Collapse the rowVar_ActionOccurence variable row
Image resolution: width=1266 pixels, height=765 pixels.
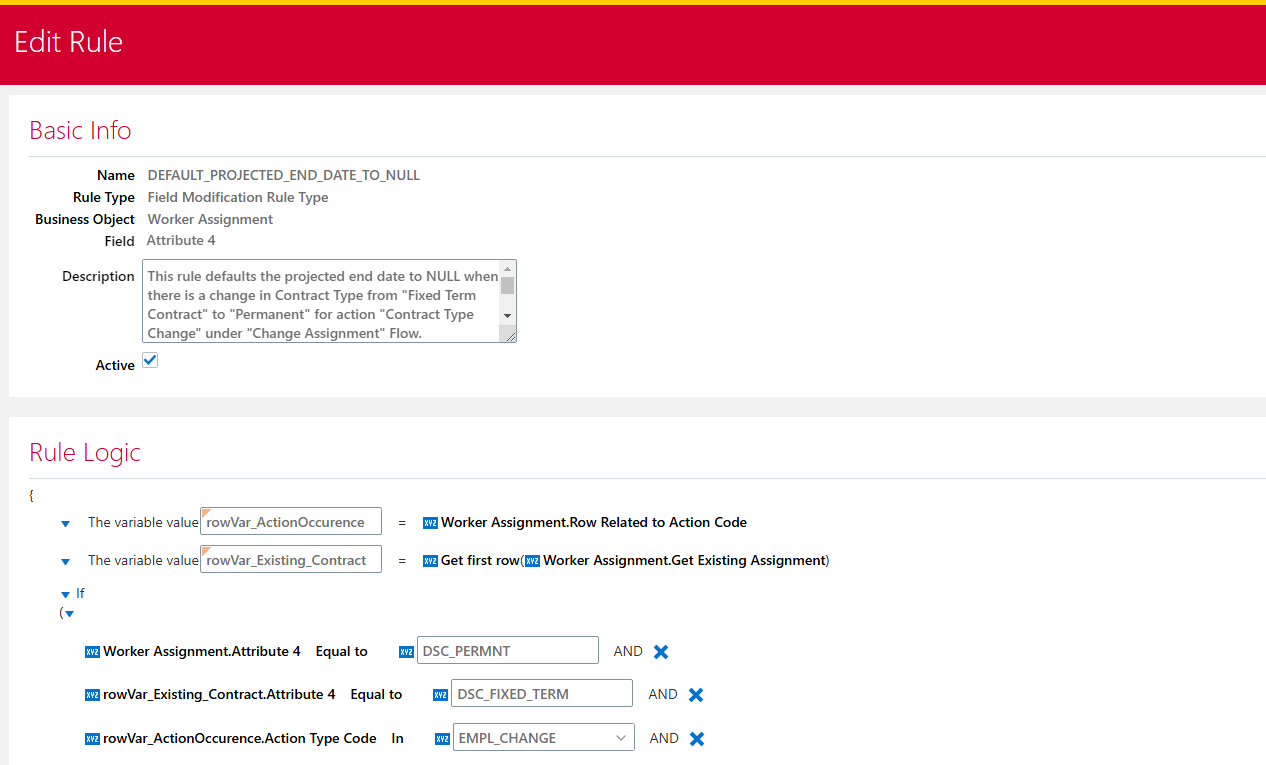click(x=65, y=522)
